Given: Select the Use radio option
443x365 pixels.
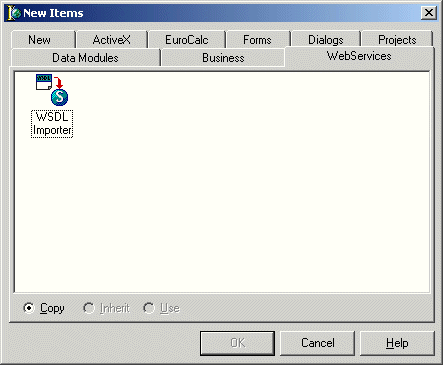Looking at the screenshot, I should click(x=162, y=308).
